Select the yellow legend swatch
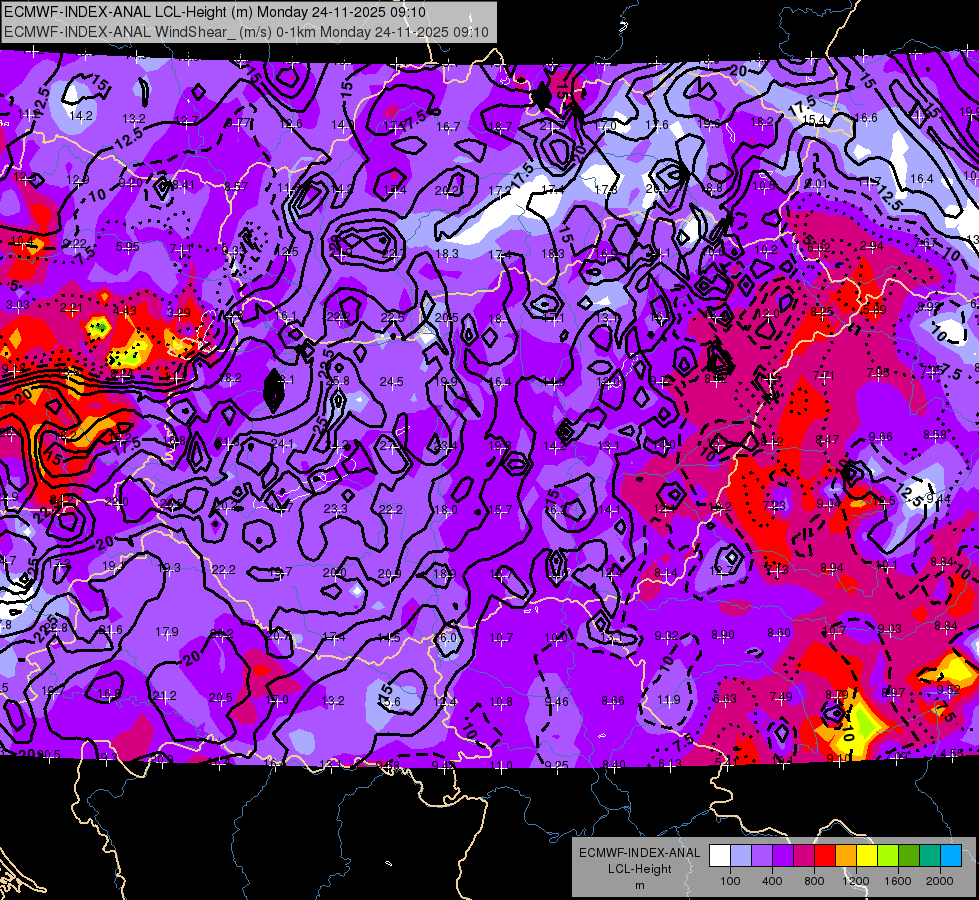The width and height of the screenshot is (979, 900). (867, 856)
